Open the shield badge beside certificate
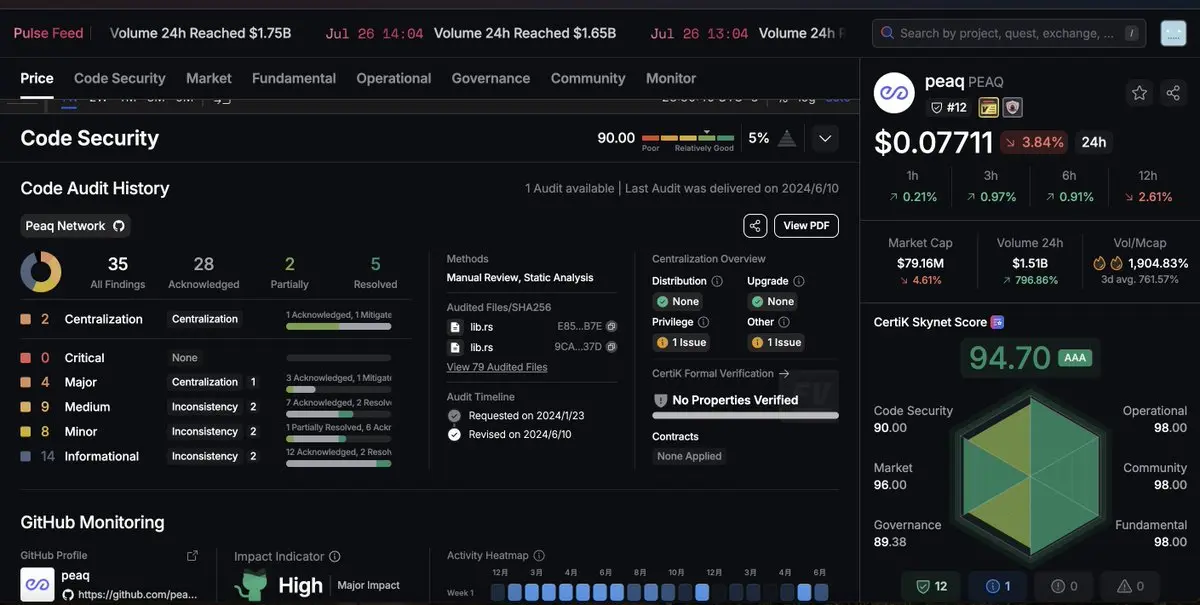The height and width of the screenshot is (605, 1200). [1012, 107]
